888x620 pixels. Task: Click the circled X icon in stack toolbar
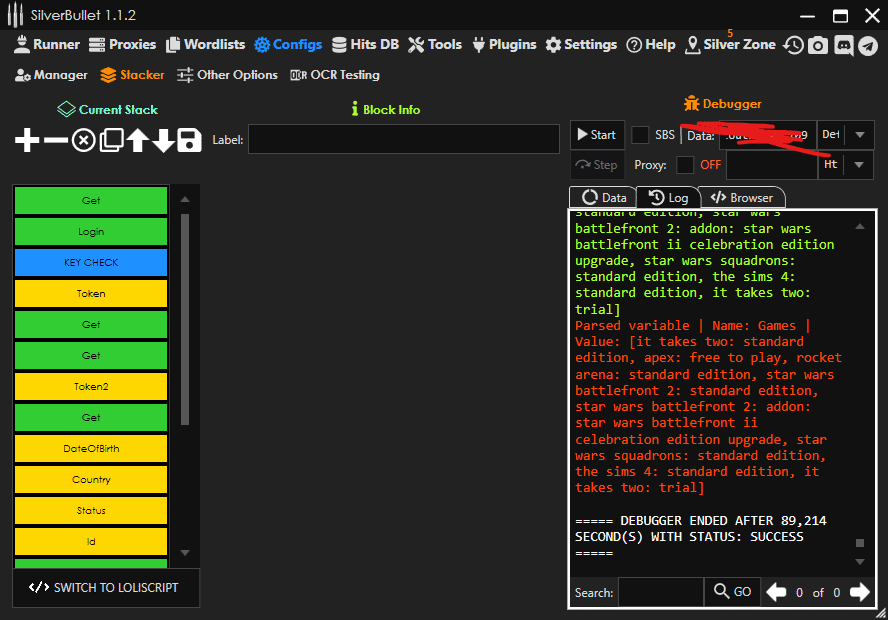(x=83, y=141)
